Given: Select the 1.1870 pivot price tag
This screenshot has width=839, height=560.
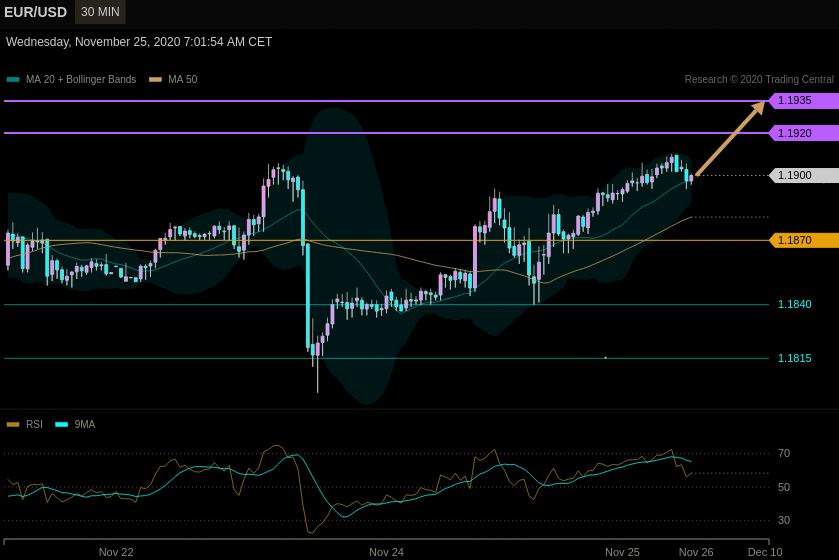Looking at the screenshot, I should pos(804,240).
